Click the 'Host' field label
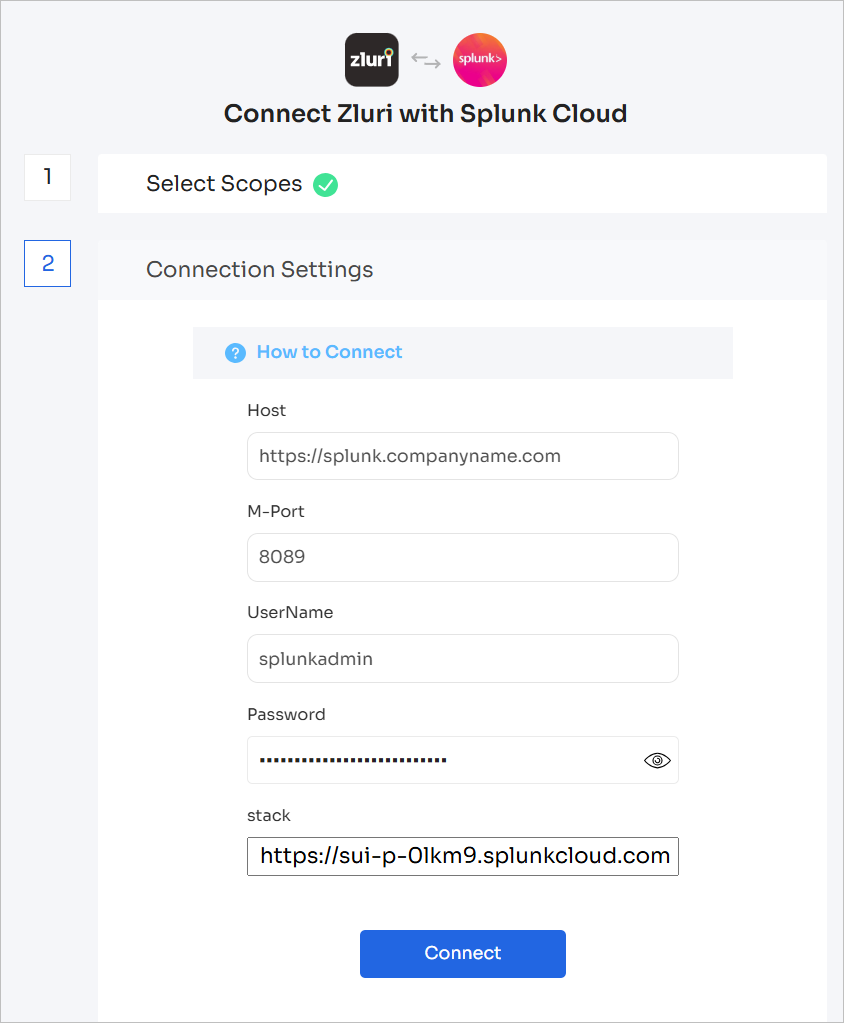This screenshot has width=844, height=1023. pyautogui.click(x=266, y=410)
